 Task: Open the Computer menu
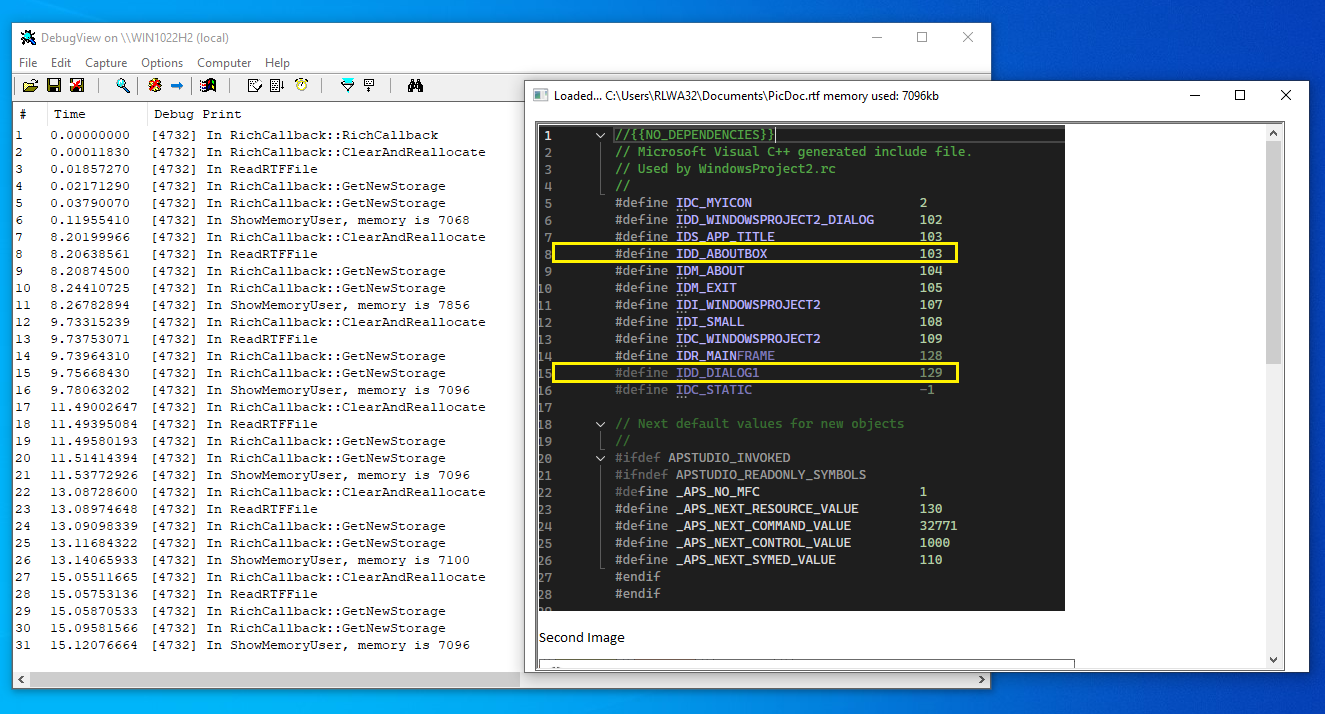(224, 63)
